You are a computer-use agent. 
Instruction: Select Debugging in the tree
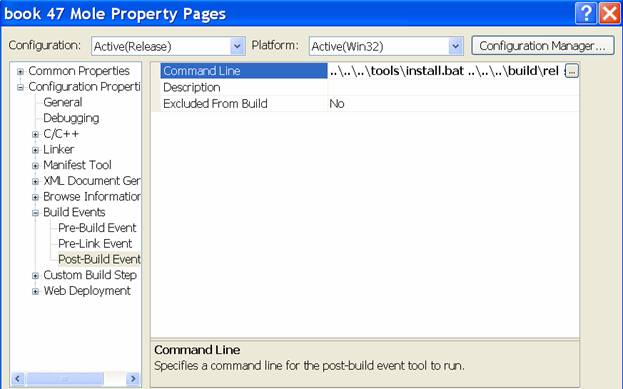pos(71,118)
